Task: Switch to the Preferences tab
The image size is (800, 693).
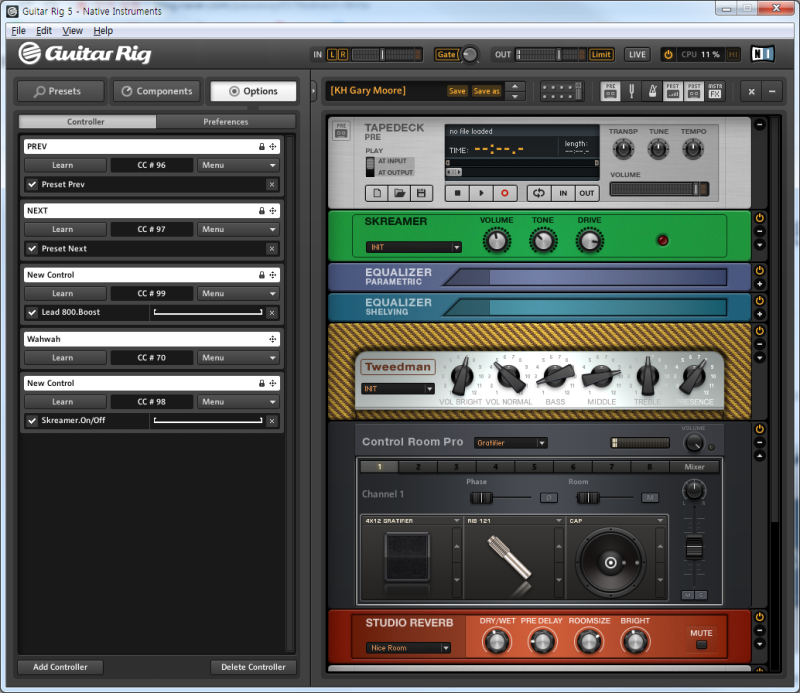Action: [226, 122]
